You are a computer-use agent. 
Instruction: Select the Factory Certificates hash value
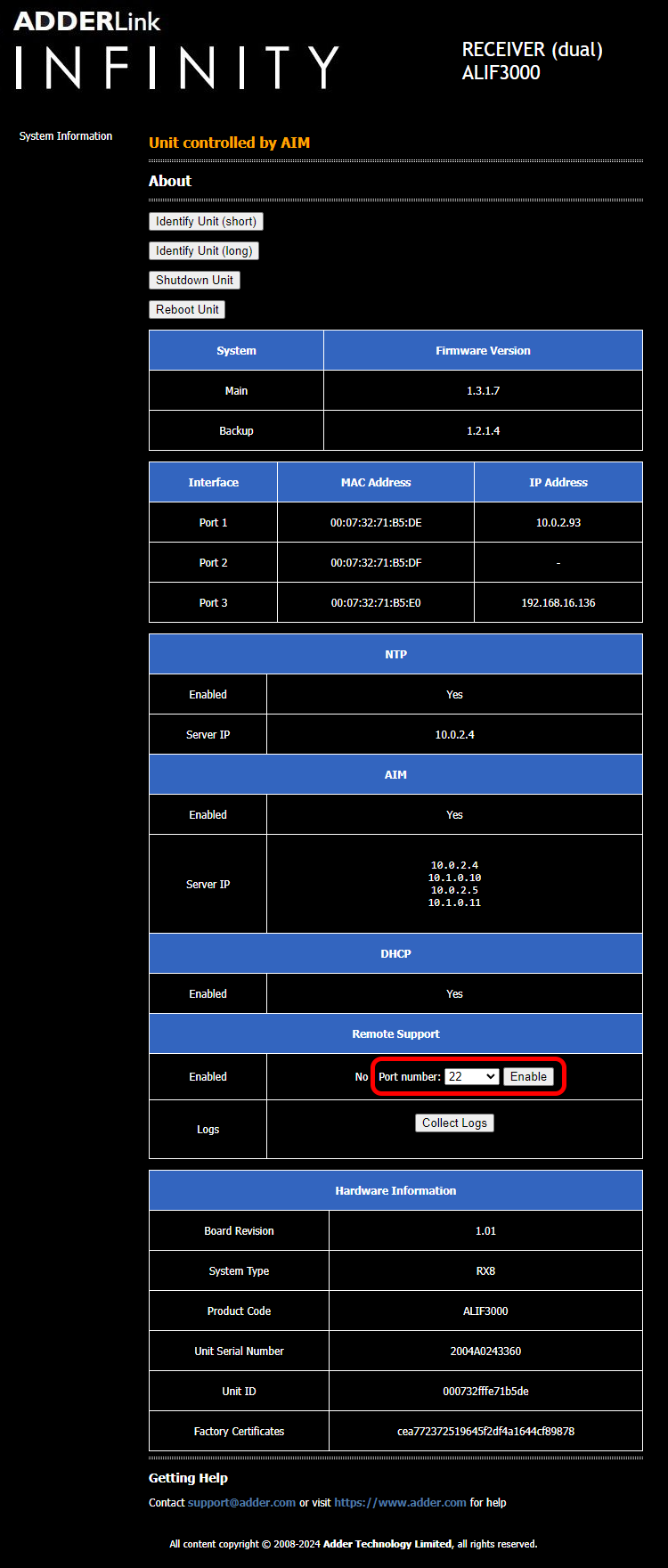(485, 1431)
